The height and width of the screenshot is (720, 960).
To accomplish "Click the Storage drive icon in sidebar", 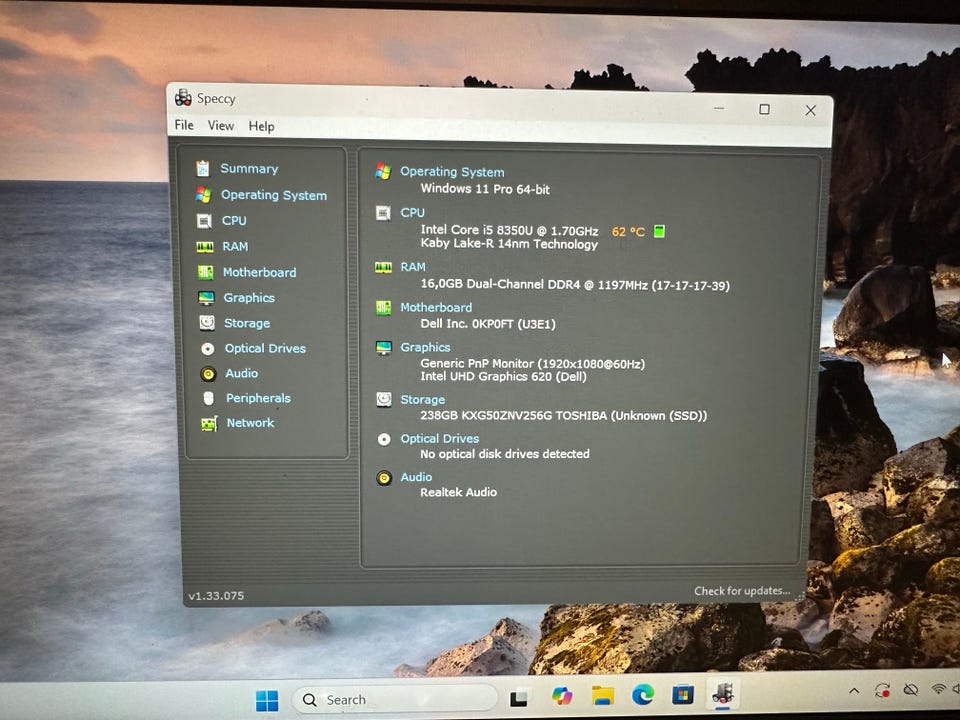I will [207, 323].
